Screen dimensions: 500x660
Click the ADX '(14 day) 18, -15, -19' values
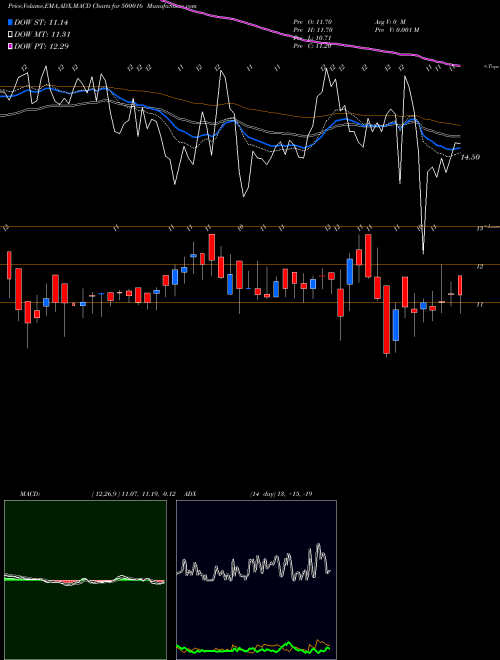(x=281, y=494)
